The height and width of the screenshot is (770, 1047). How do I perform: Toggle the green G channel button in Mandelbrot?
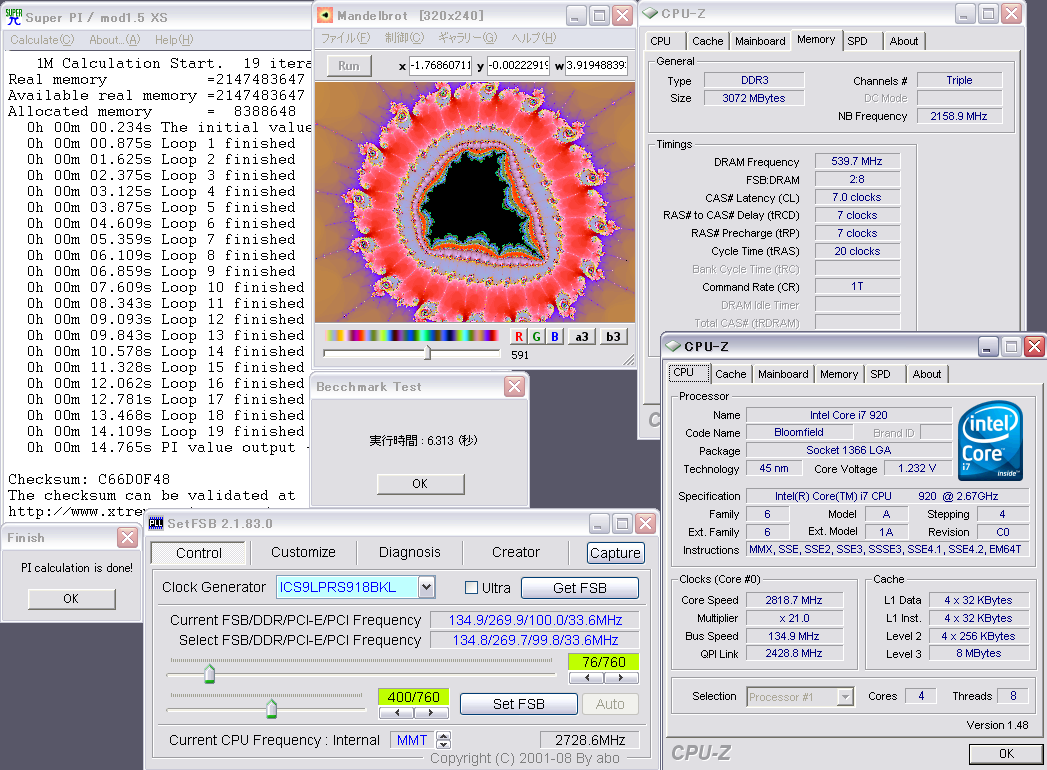tap(536, 337)
